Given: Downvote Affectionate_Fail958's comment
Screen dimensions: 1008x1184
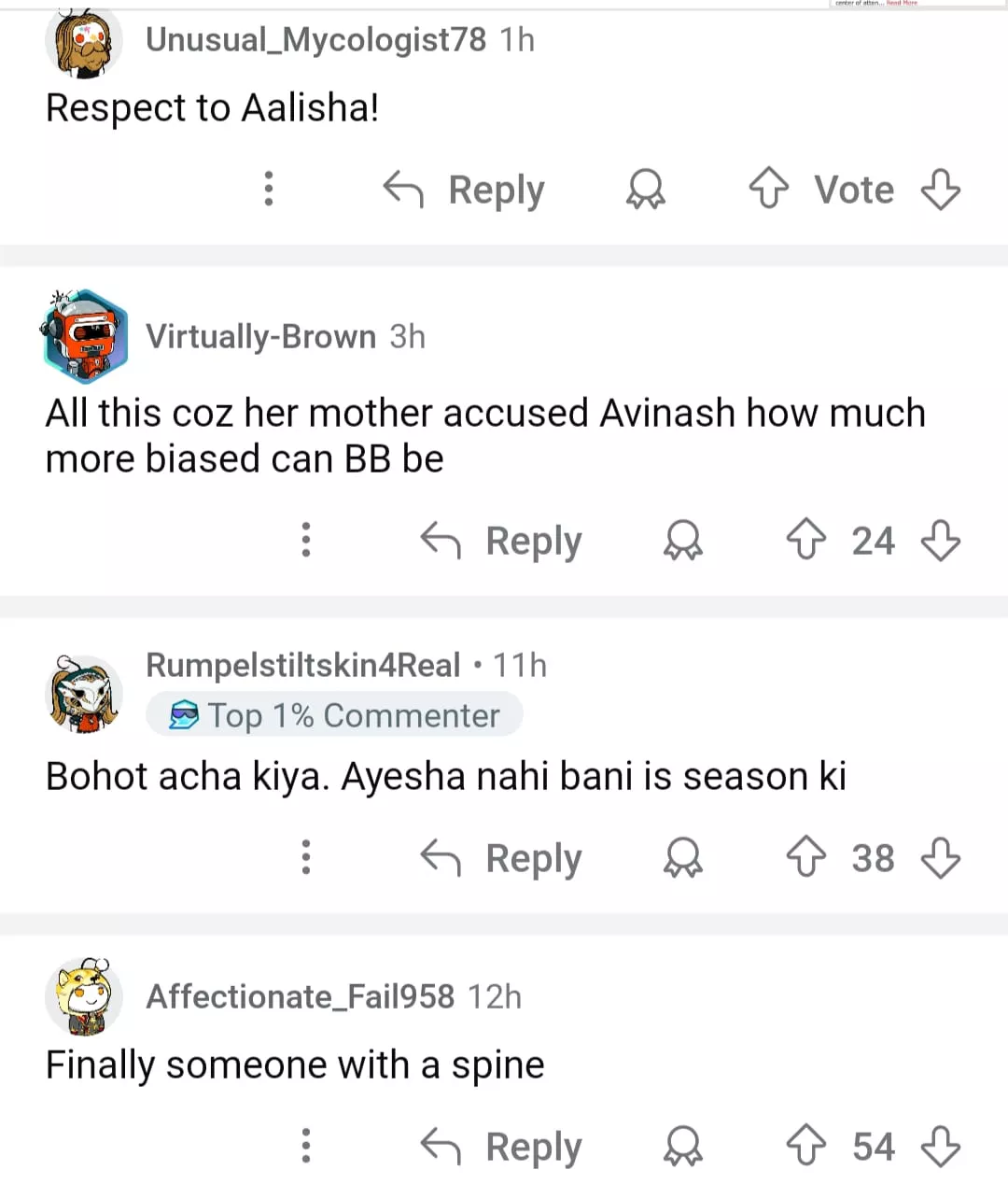Looking at the screenshot, I should point(940,1146).
